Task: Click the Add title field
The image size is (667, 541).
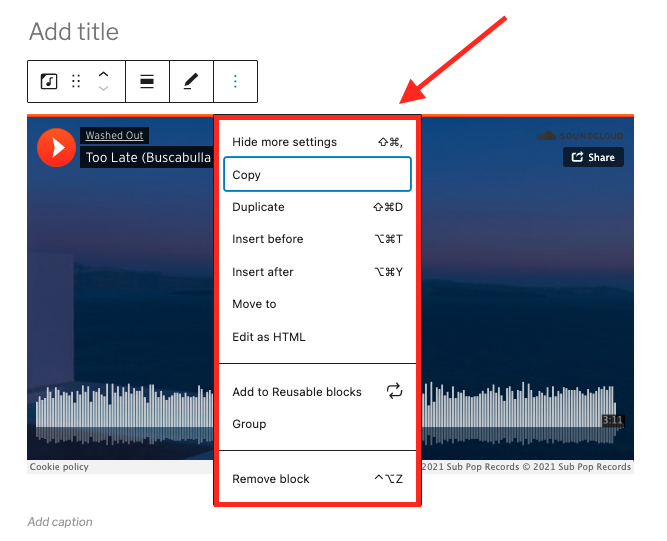Action: click(74, 31)
